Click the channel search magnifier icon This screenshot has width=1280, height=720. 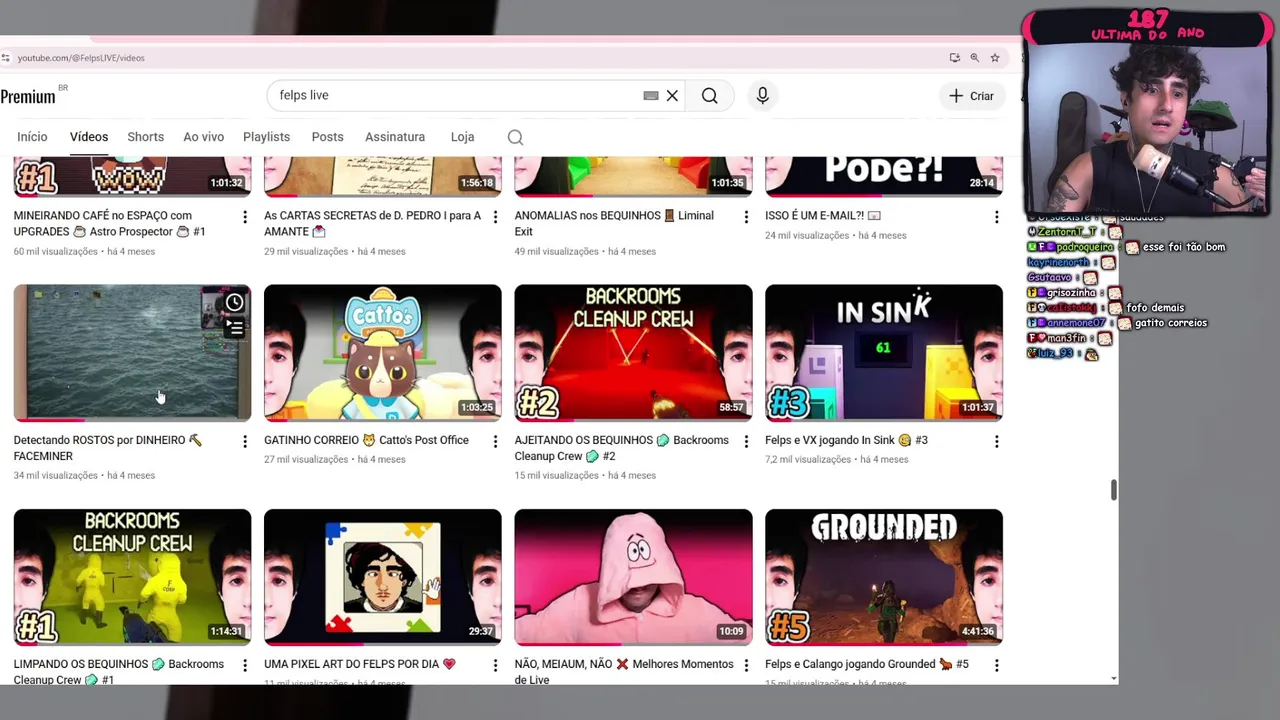515,137
